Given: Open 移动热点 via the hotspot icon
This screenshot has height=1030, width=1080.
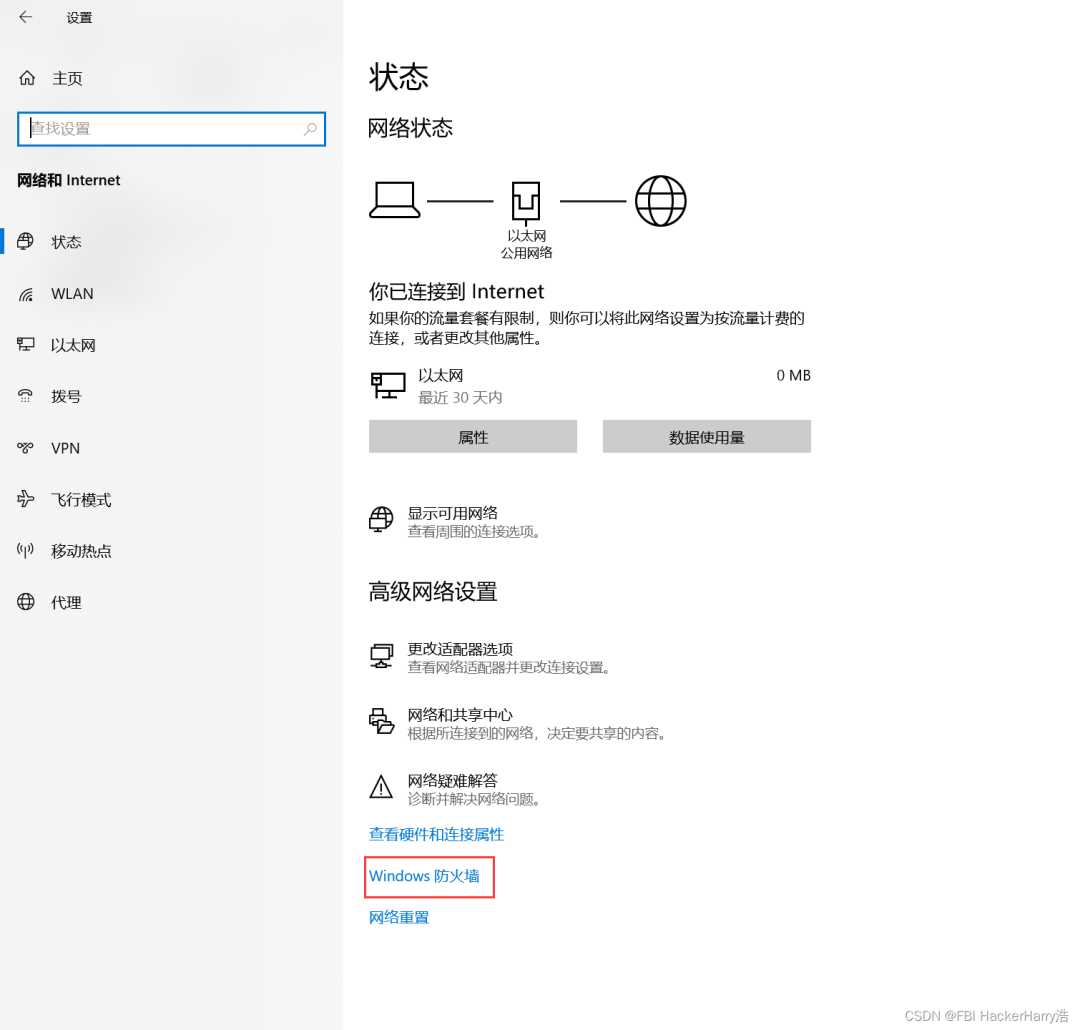Looking at the screenshot, I should pyautogui.click(x=25, y=551).
